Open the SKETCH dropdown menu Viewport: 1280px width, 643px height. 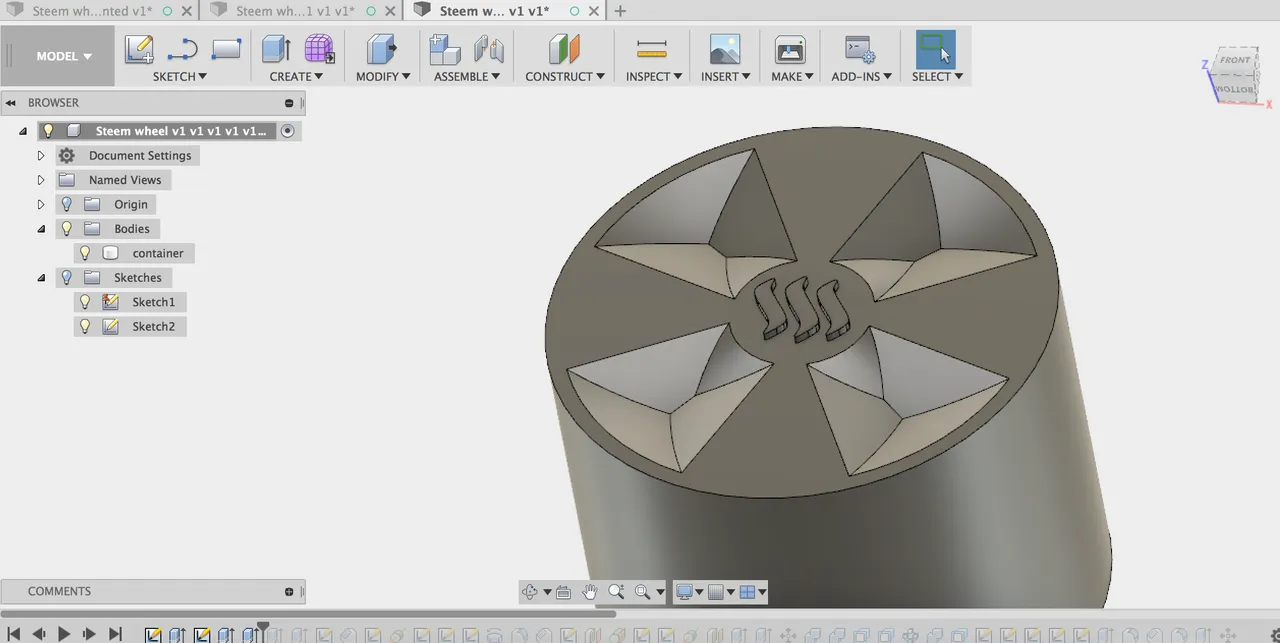(180, 77)
